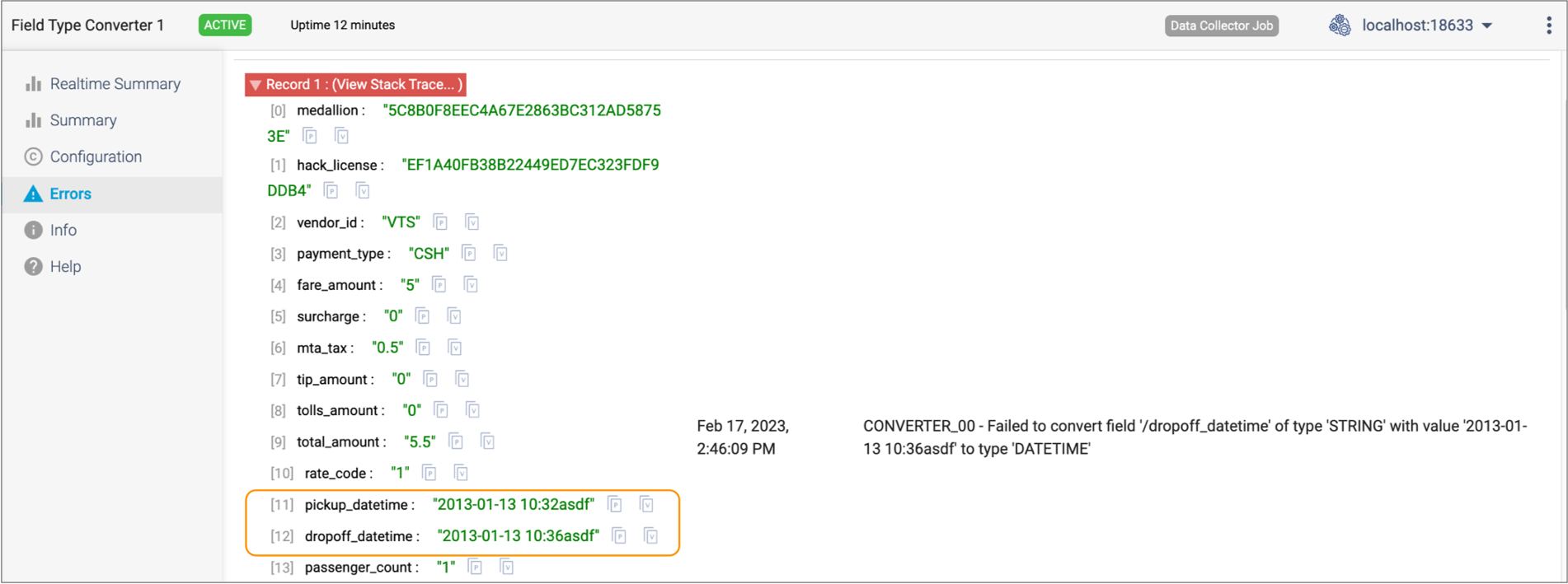Copy field path of fare_amount
The height and width of the screenshot is (584, 1568).
pos(439,285)
